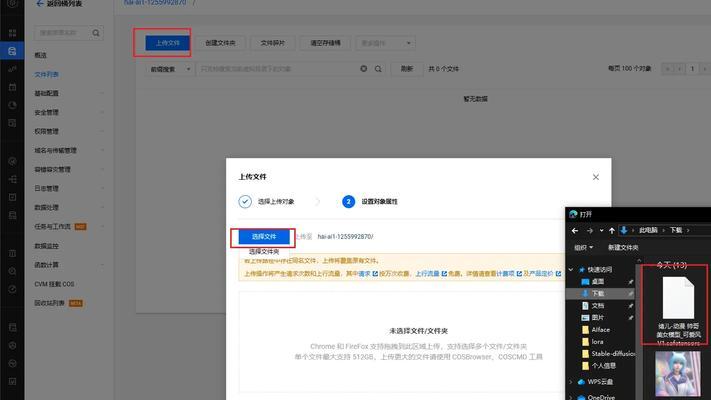Click the back arrow to the bucket list
Screen dimensions: 711x400
click(40, 4)
